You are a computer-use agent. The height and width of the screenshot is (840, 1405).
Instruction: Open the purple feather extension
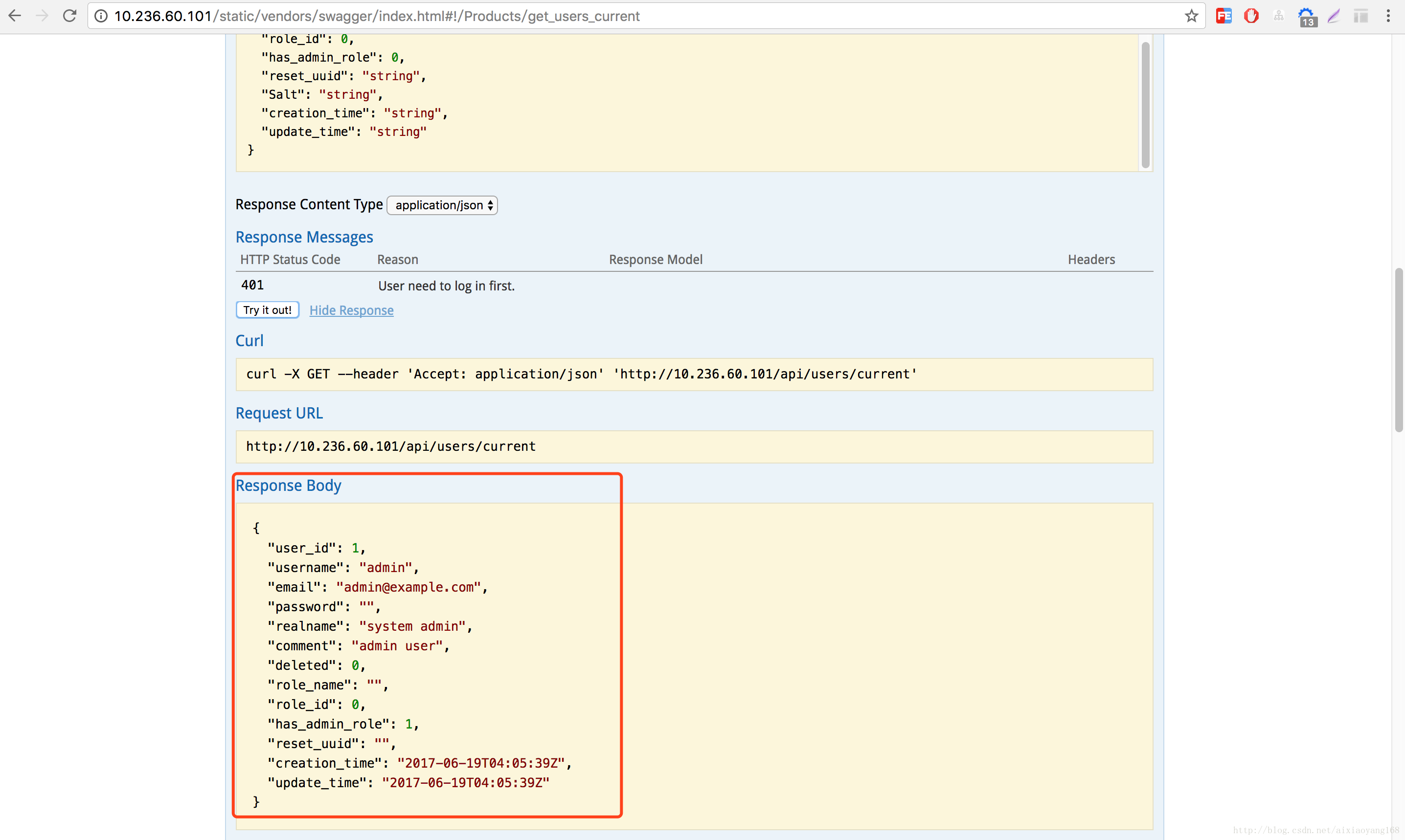pyautogui.click(x=1334, y=16)
